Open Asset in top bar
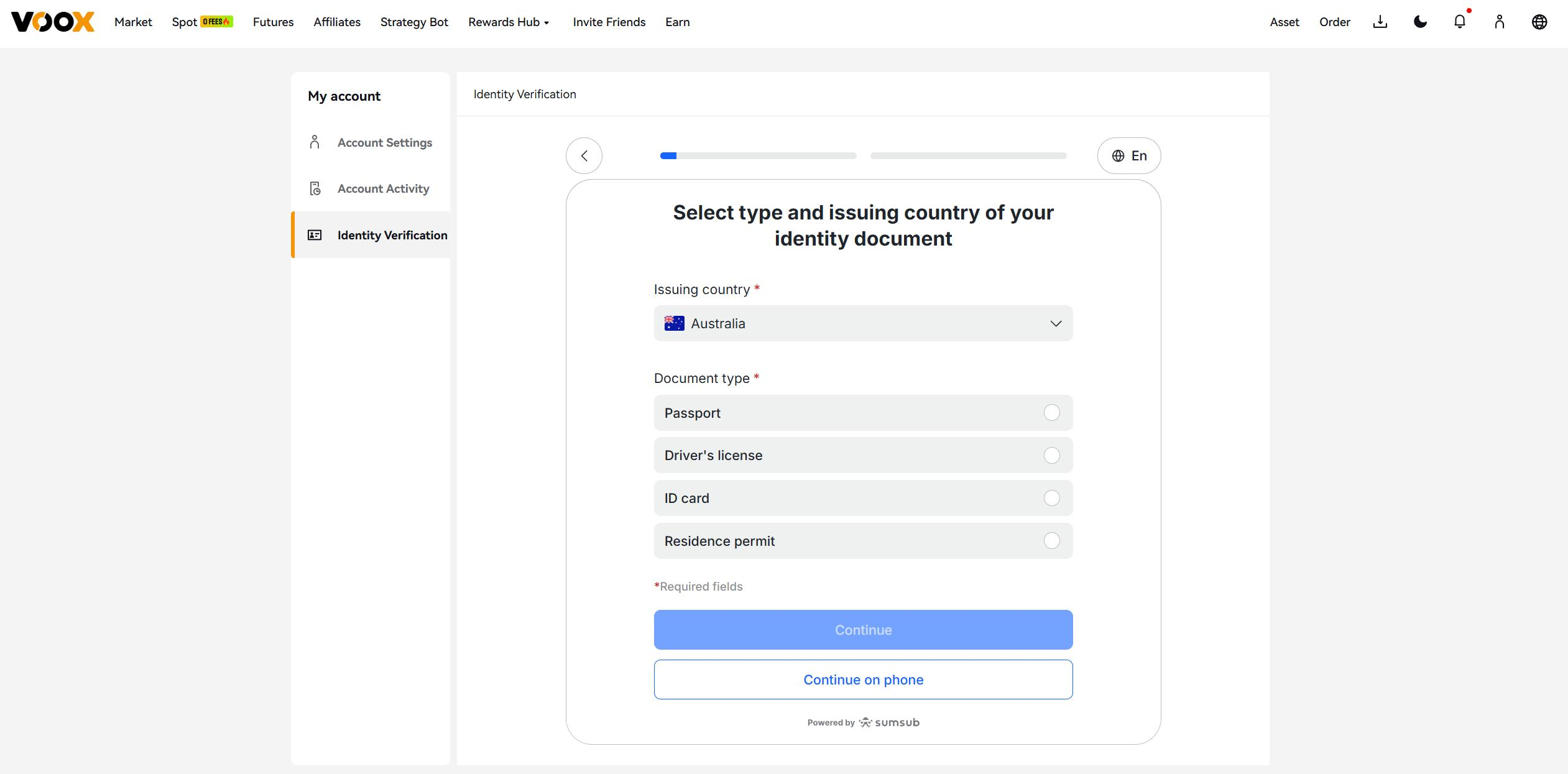This screenshot has height=774, width=1568. [x=1284, y=22]
